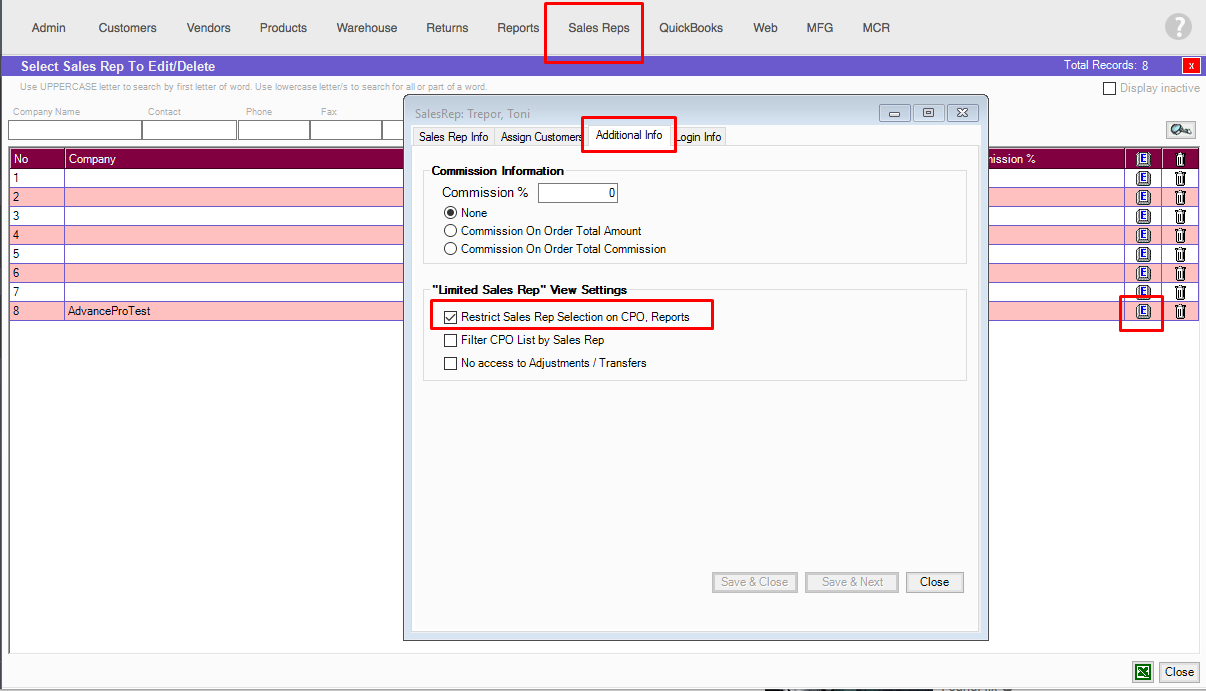Click the dialog's Close button

934,582
